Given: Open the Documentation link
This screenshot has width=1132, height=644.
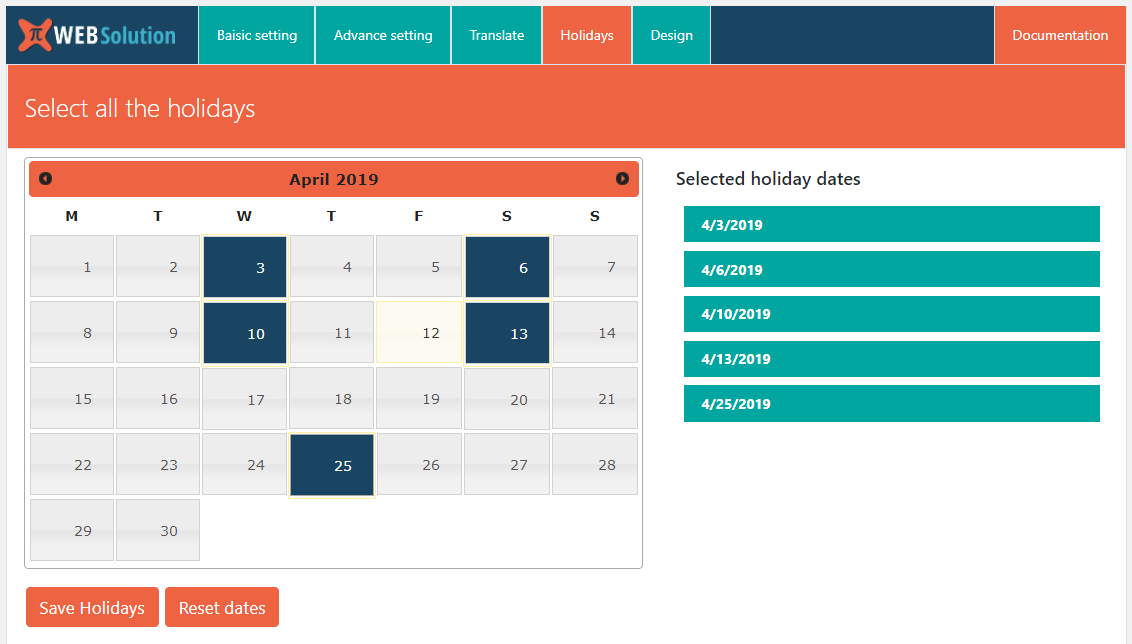Looking at the screenshot, I should pos(1060,35).
